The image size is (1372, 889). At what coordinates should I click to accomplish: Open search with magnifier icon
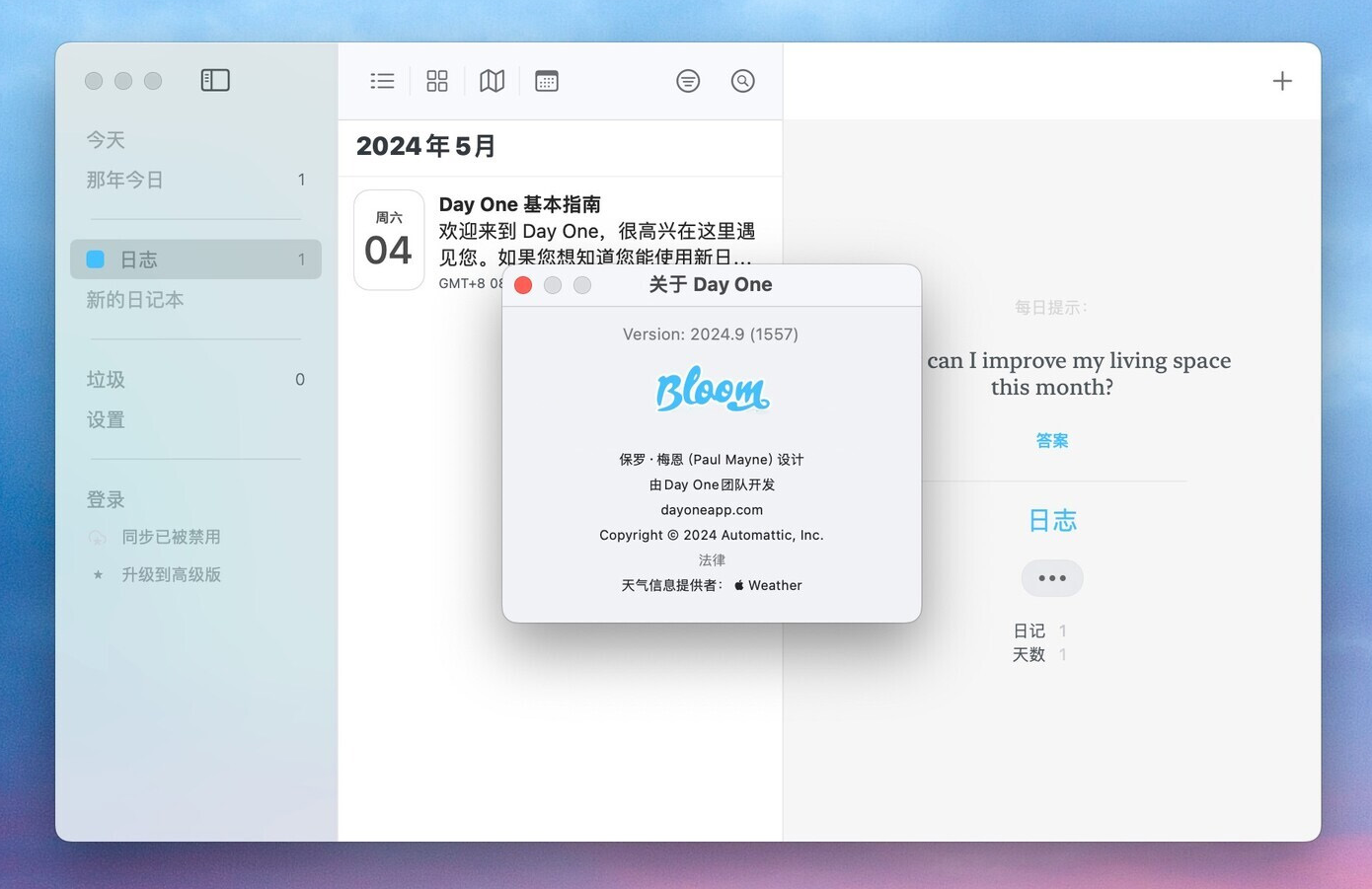tap(743, 81)
